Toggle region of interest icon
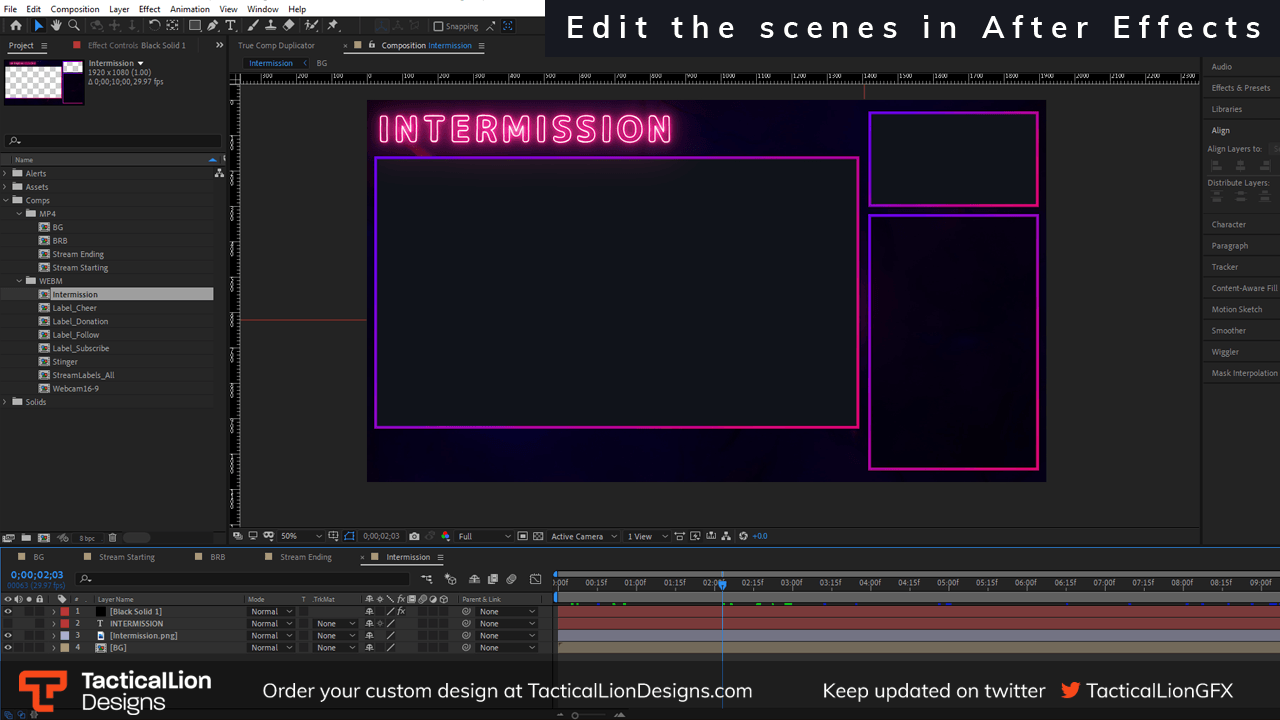 tap(522, 536)
